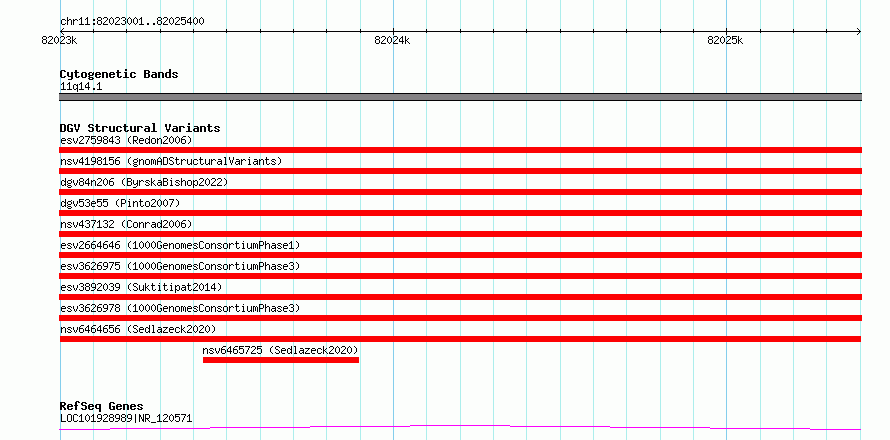
Task: Open variant nsv437132 (Conrad2006) label
Action: [126, 224]
